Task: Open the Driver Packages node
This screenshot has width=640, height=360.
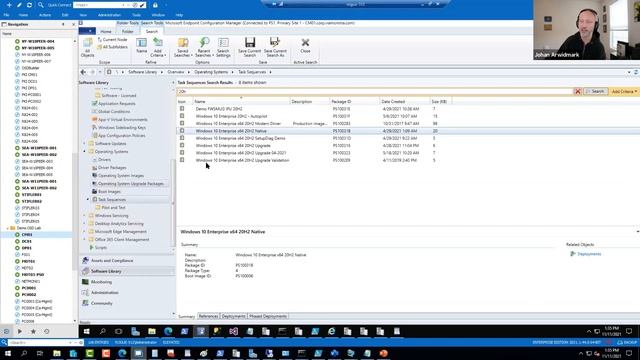Action: (x=112, y=168)
